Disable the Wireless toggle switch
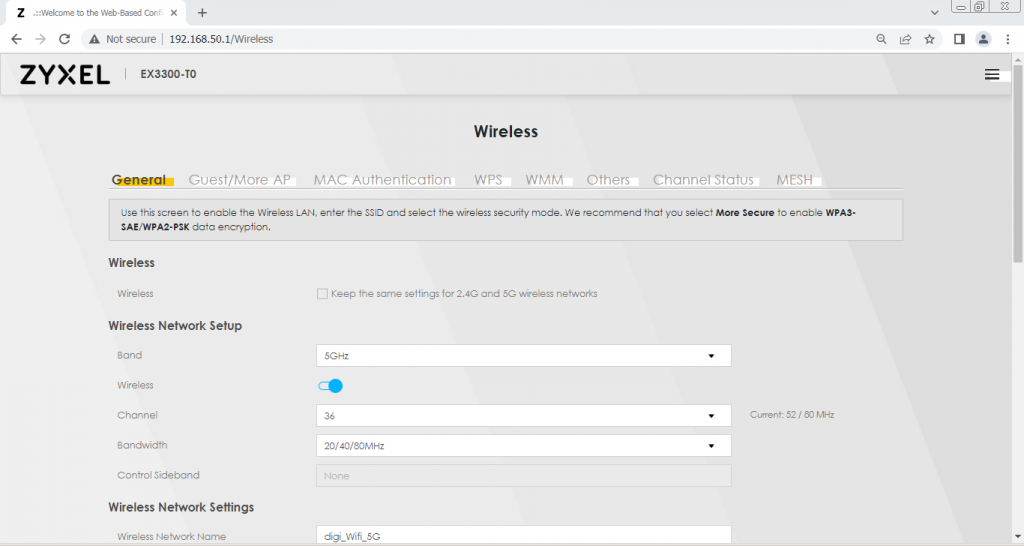 [x=330, y=386]
